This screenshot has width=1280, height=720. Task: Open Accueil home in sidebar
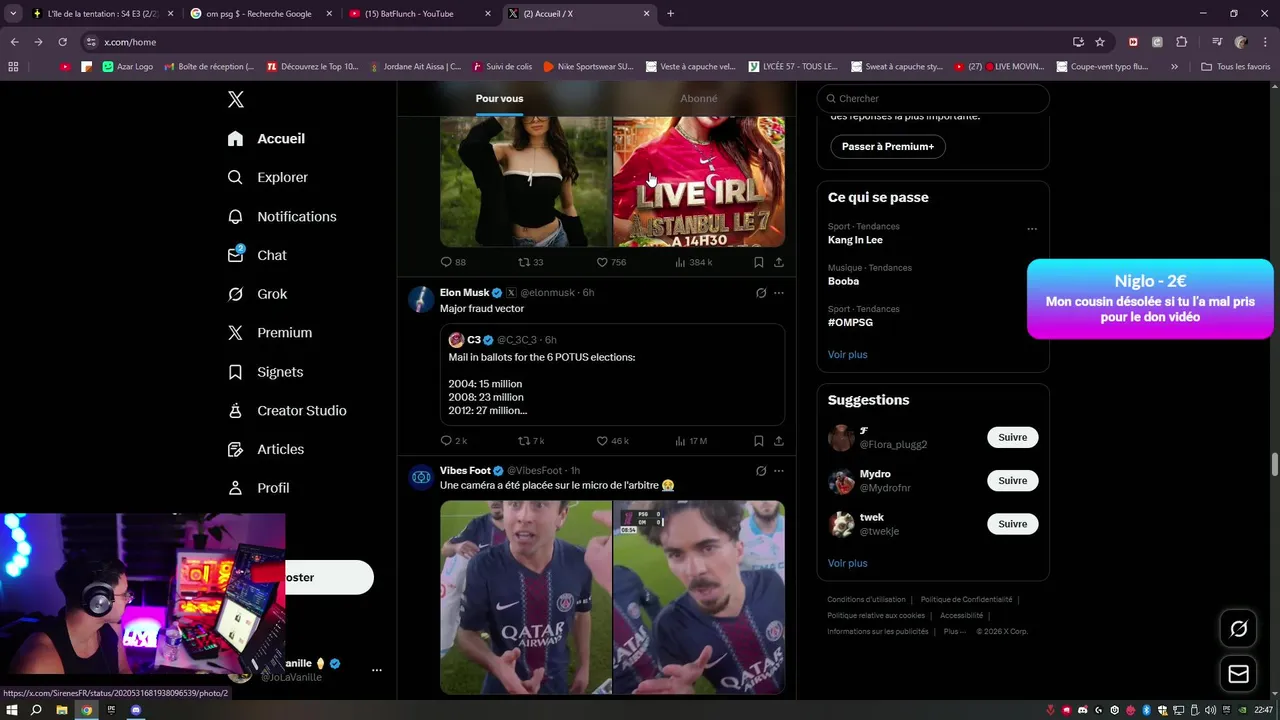click(x=266, y=139)
